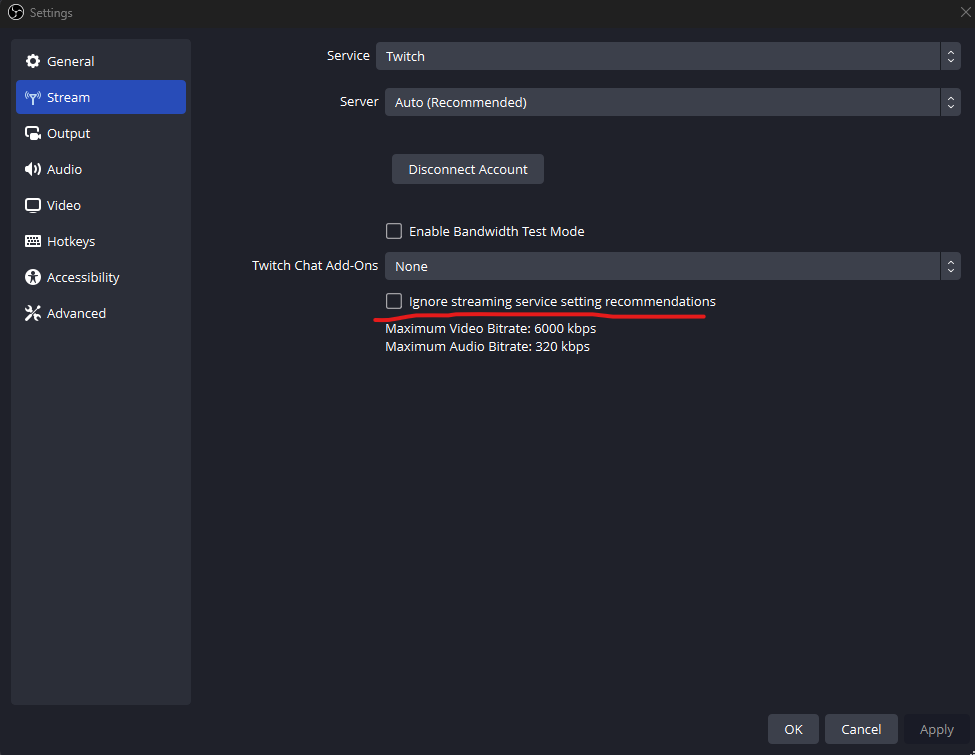Tick Ignore streaming service setting recommendations
The image size is (975, 755).
394,301
